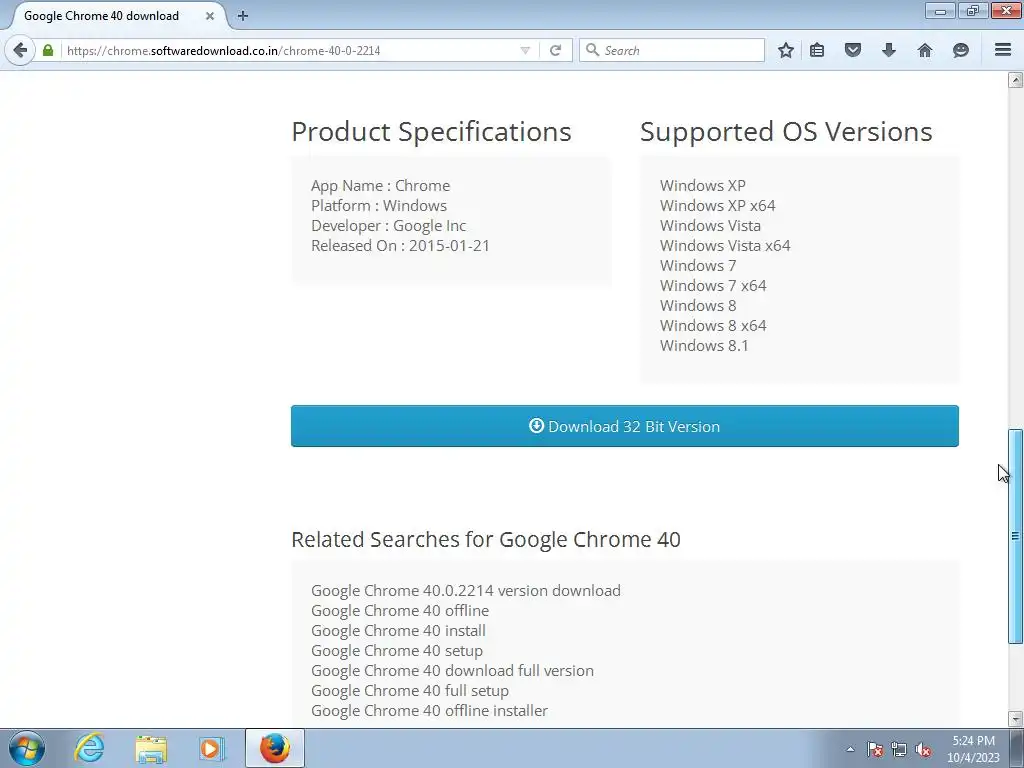Save page to Pocket icon

point(853,50)
